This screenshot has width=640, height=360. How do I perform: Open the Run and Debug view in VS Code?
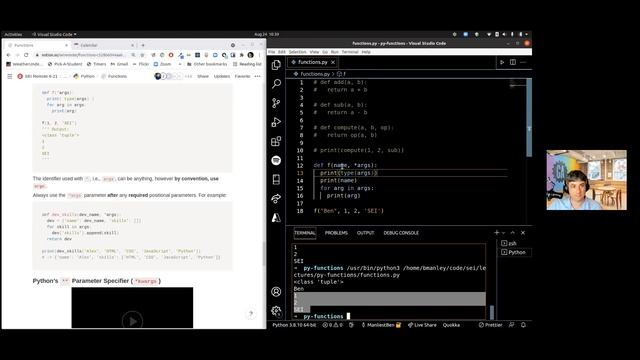coord(276,122)
